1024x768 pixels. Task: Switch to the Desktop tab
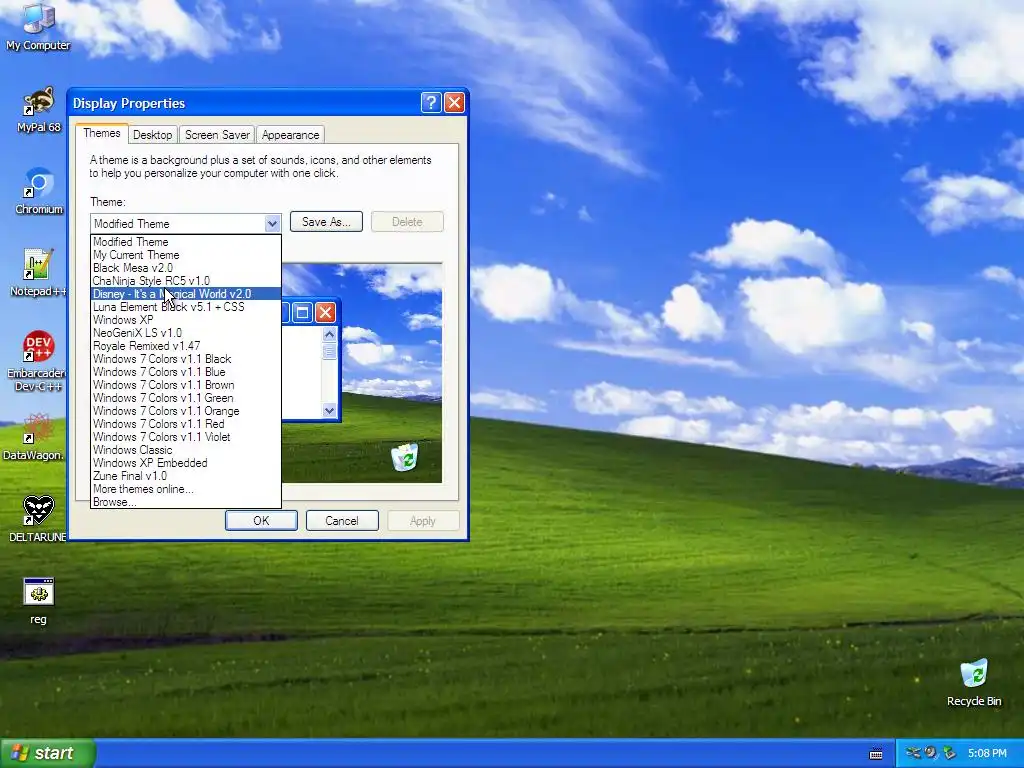pyautogui.click(x=152, y=135)
